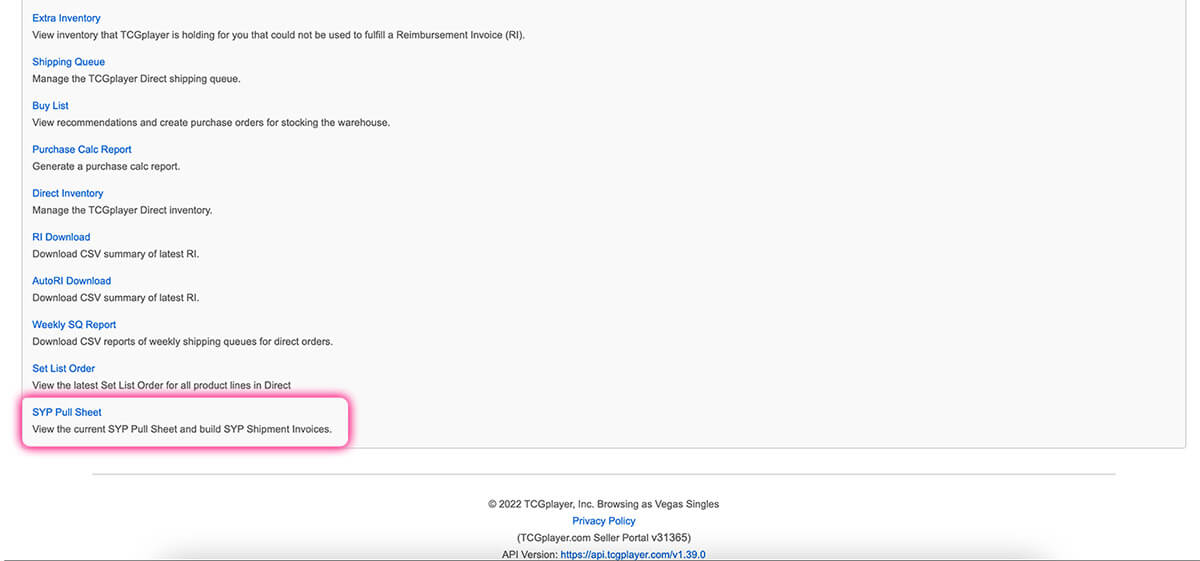Click the weekly shipping queues CSV description text
The height and width of the screenshot is (561, 1200).
tap(182, 341)
